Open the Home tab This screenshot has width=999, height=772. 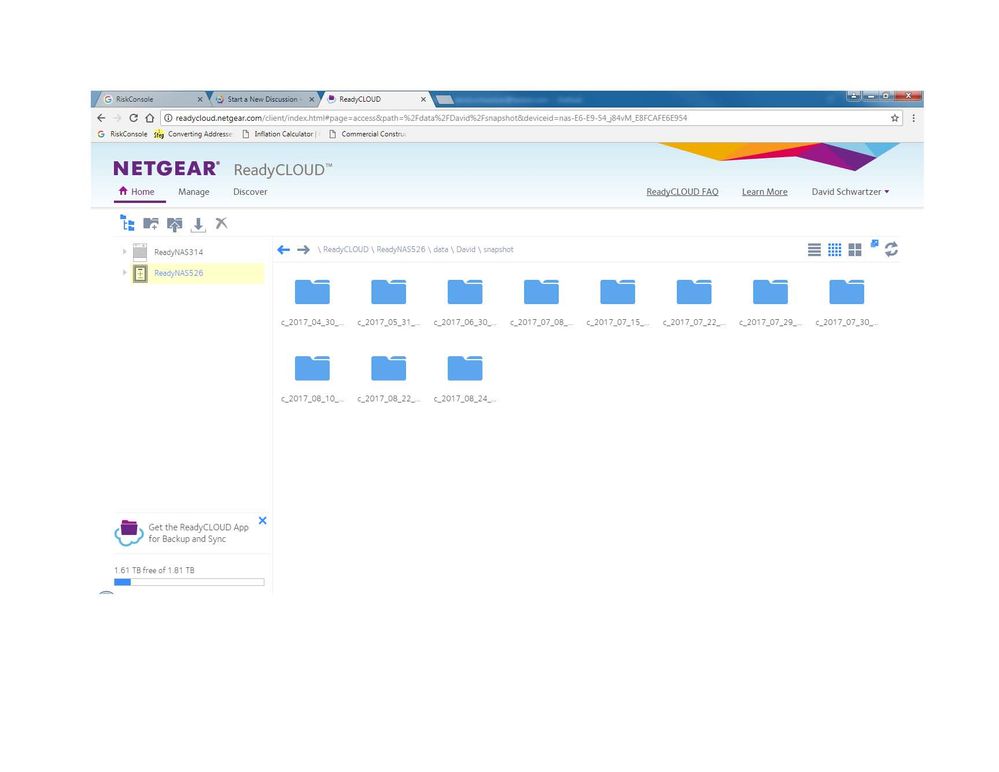tap(137, 192)
